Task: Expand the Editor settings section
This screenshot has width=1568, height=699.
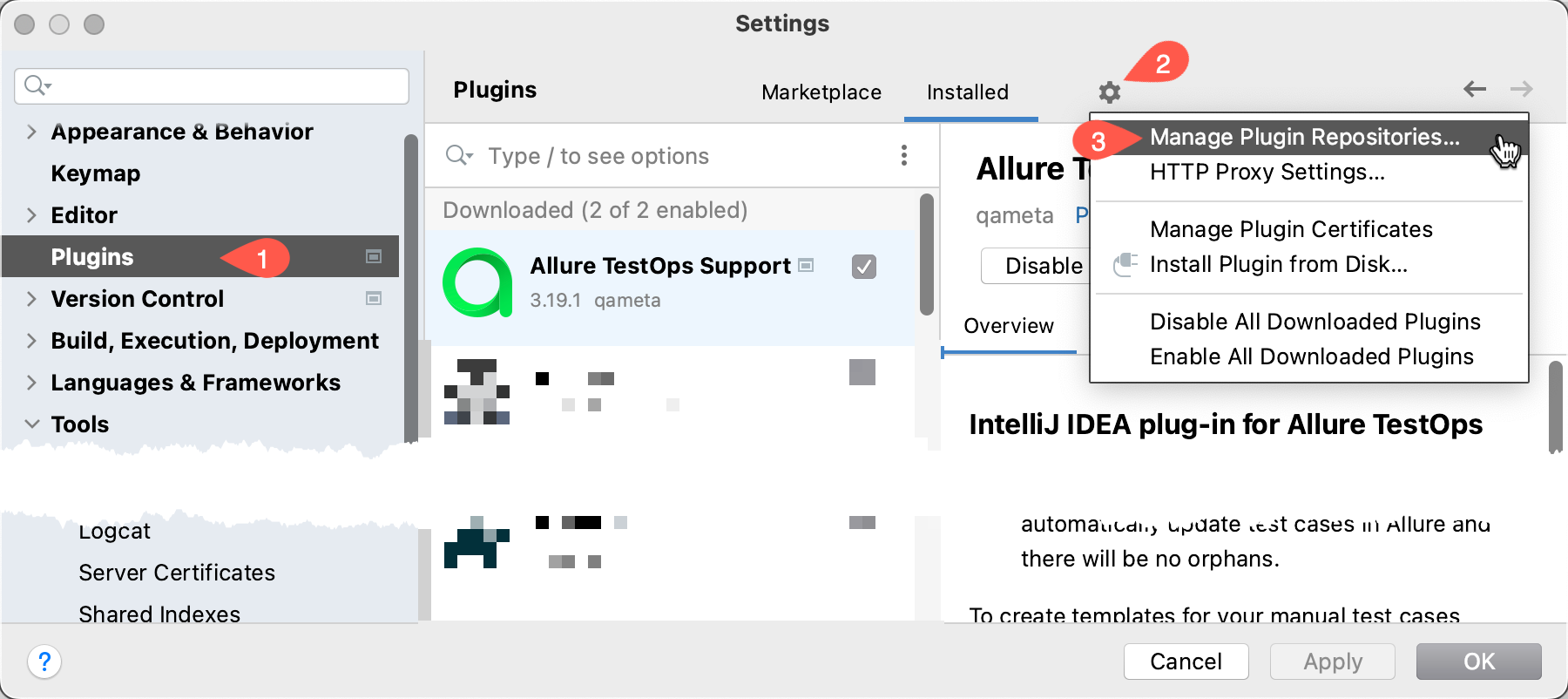Action: point(31,215)
